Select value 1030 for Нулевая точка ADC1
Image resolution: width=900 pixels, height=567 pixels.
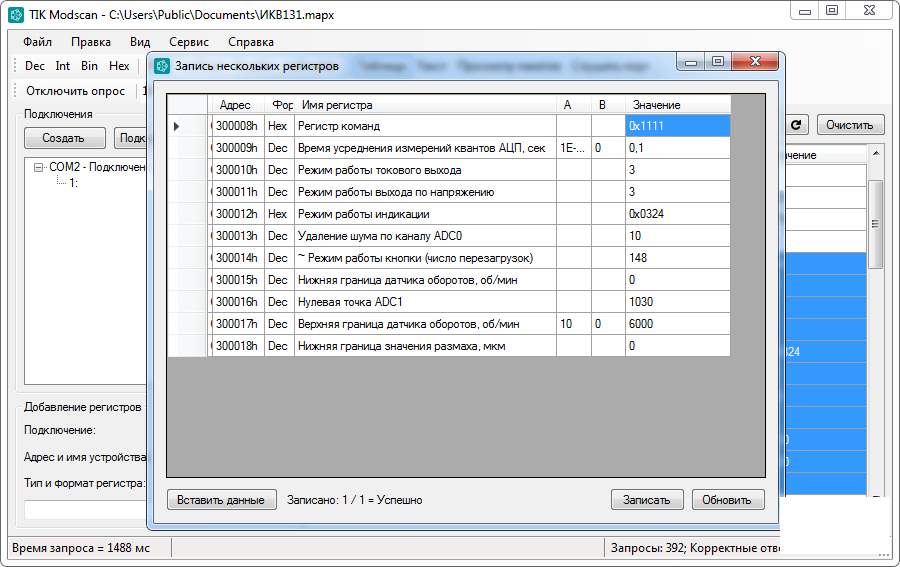click(x=678, y=302)
